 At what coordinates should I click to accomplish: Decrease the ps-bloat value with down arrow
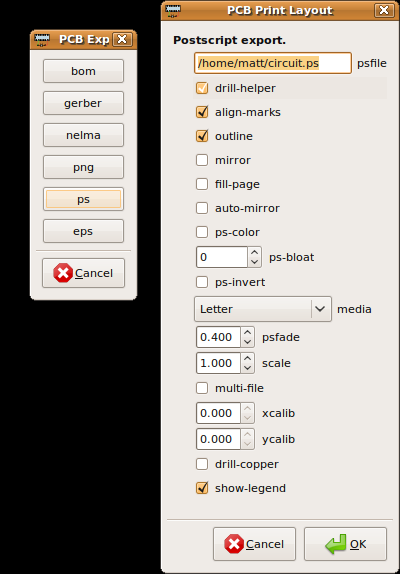point(254,262)
